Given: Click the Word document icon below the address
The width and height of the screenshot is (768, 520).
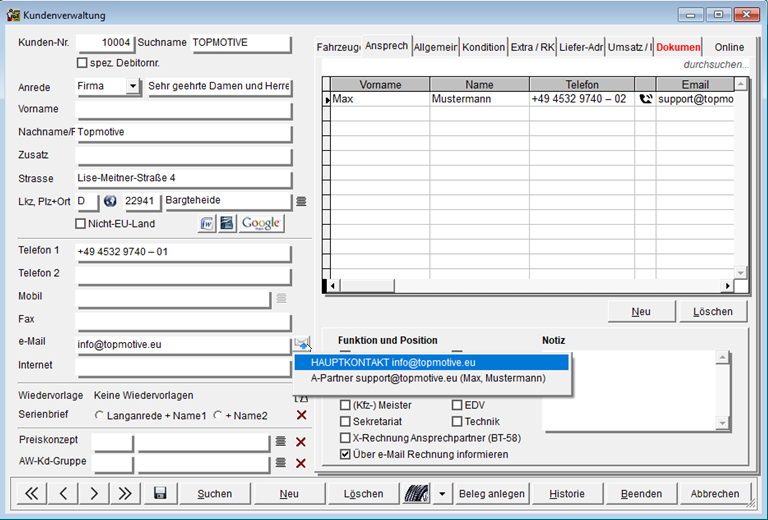Looking at the screenshot, I should tap(207, 224).
